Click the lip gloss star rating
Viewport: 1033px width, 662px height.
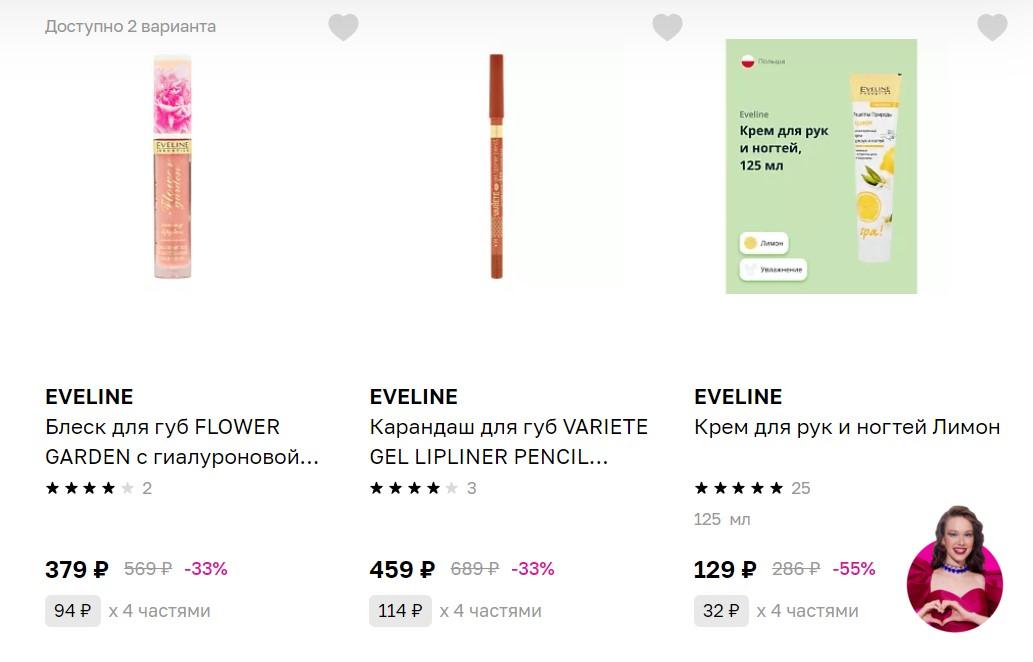click(x=98, y=488)
